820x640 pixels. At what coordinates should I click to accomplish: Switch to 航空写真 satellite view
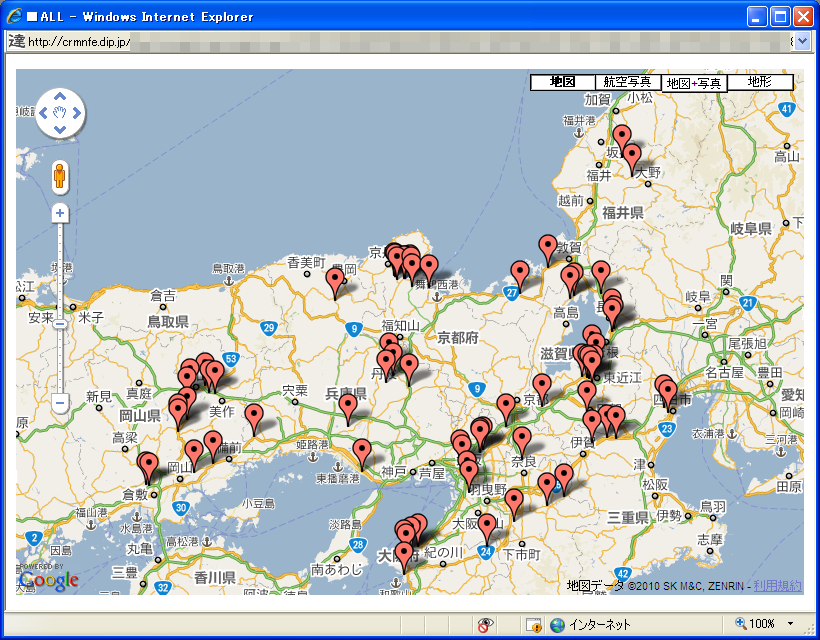coord(628,82)
